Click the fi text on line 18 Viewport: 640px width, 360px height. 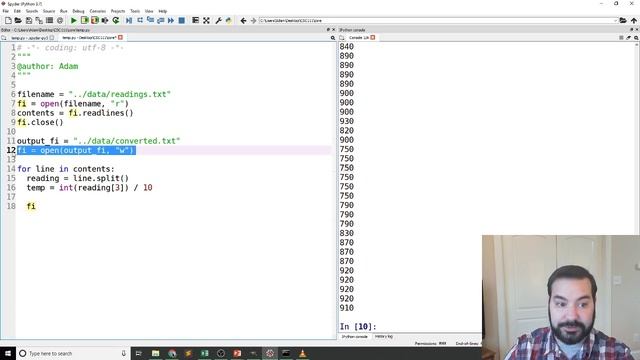click(x=31, y=206)
